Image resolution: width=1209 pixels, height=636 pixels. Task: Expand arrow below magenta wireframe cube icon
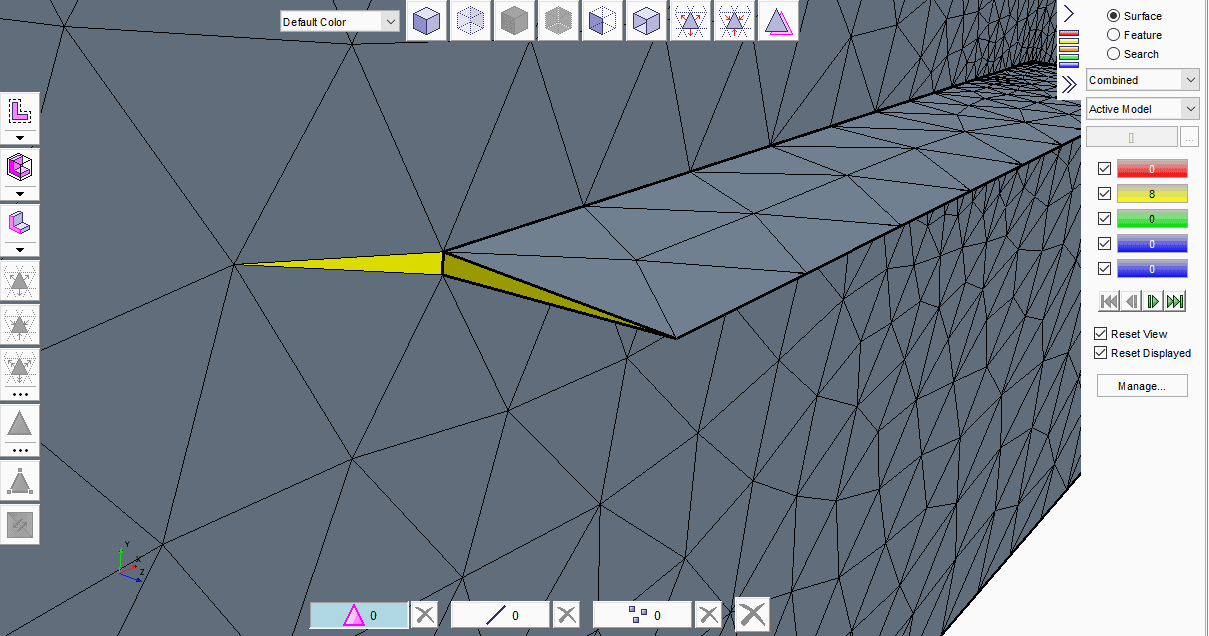coord(19,193)
